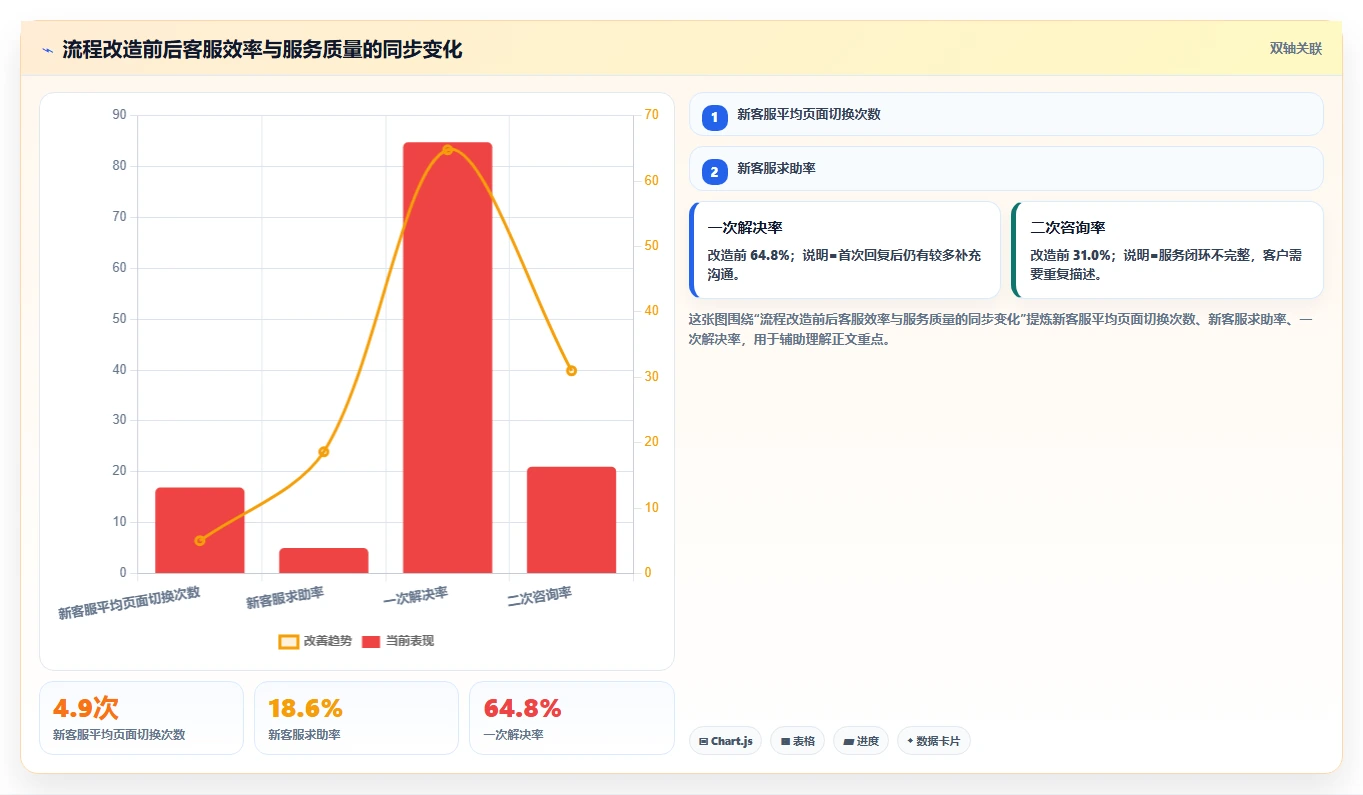Click the red 二次咨询率 bar
Image resolution: width=1363 pixels, height=795 pixels.
pyautogui.click(x=571, y=520)
